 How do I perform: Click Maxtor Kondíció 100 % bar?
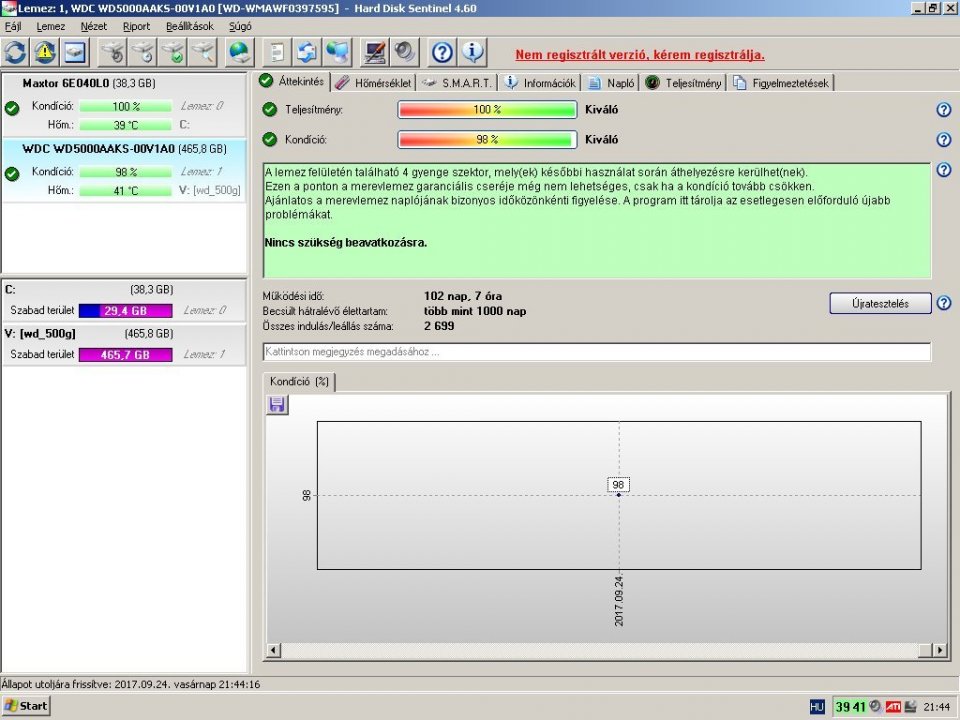tap(126, 107)
